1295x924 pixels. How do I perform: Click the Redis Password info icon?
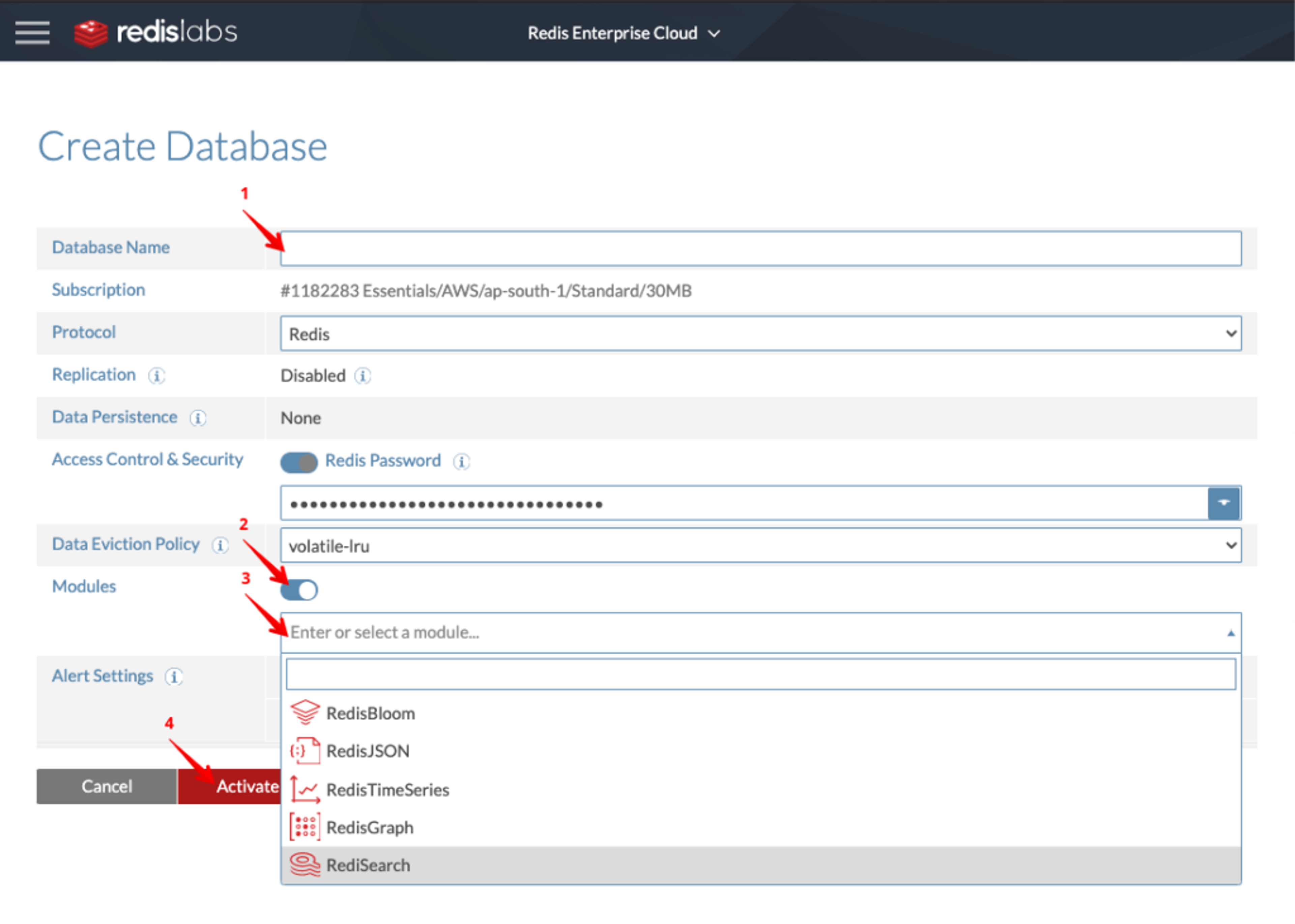coord(461,461)
